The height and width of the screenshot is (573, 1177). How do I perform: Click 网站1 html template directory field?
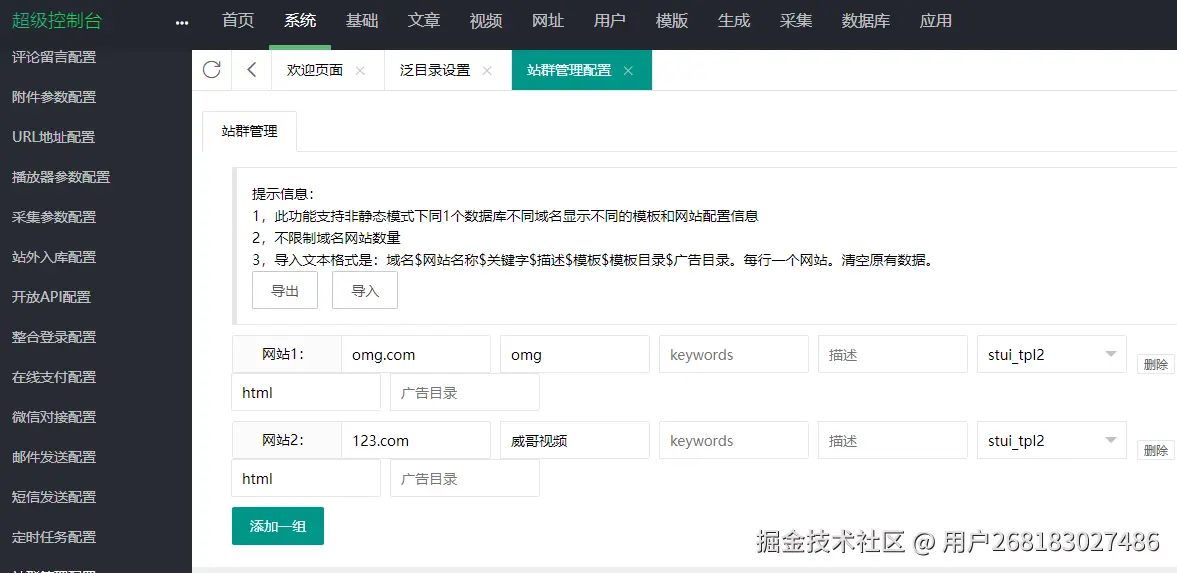coord(306,393)
